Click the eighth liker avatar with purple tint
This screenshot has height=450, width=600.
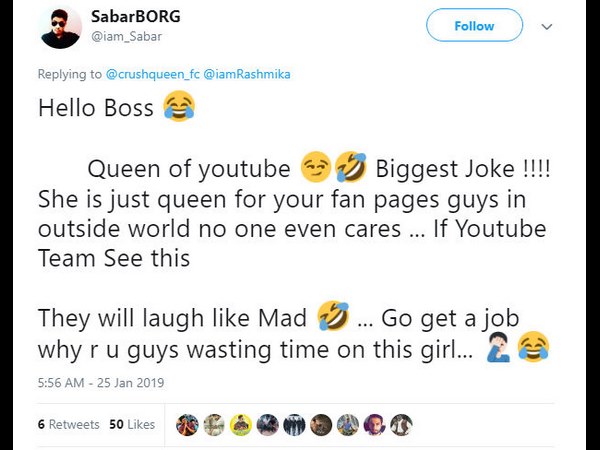tap(374, 424)
